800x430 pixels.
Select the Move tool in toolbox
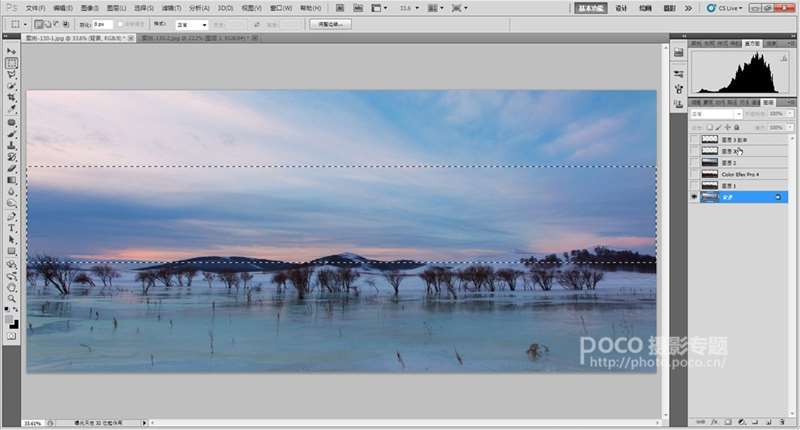click(12, 51)
